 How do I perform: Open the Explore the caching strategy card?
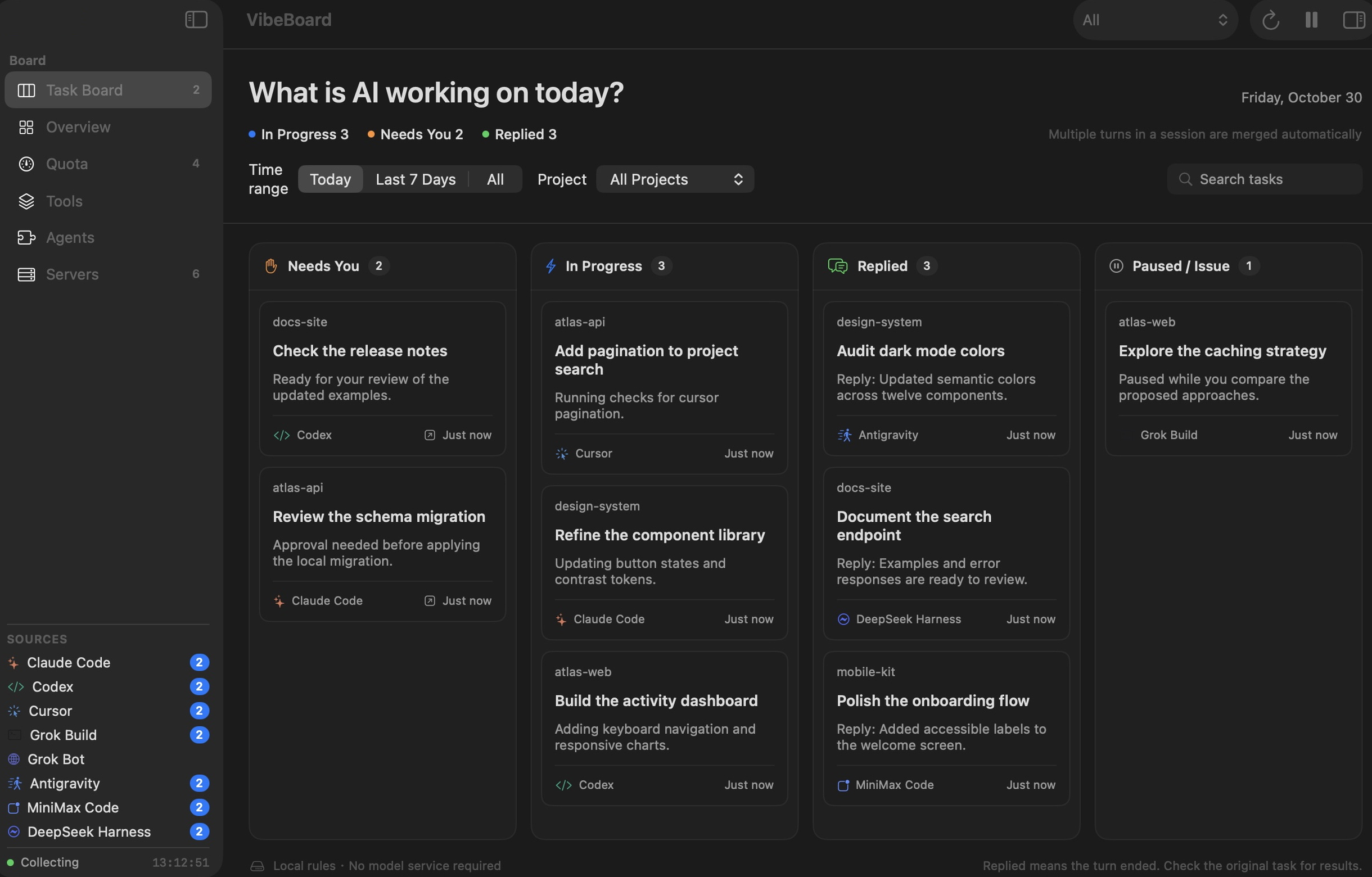1228,379
